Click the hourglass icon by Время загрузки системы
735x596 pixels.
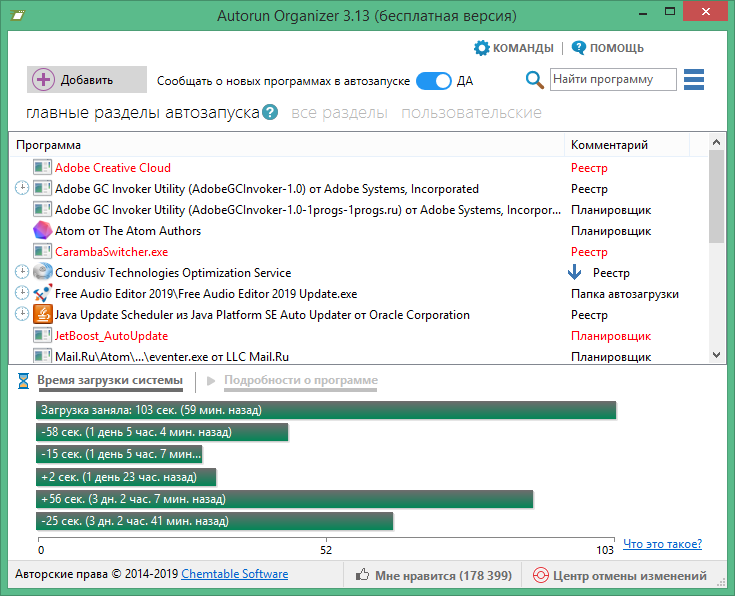[23, 381]
